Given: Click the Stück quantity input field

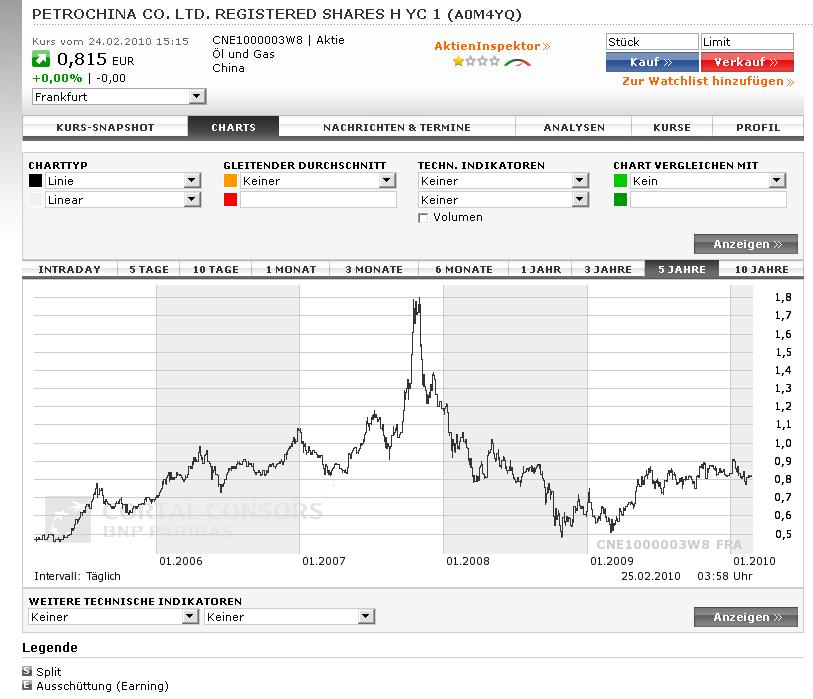Looking at the screenshot, I should [x=652, y=41].
